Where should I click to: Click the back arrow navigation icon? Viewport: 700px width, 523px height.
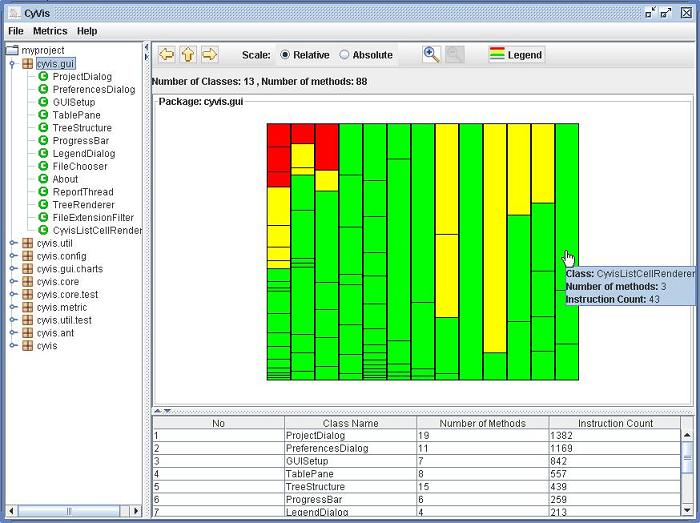point(167,55)
